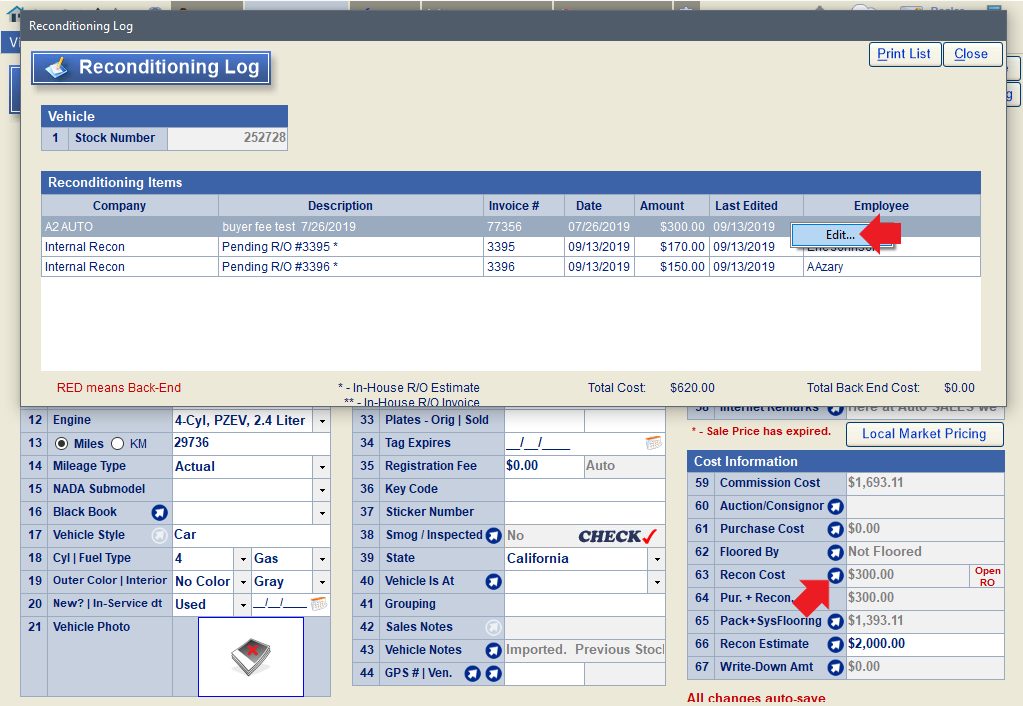This screenshot has width=1023, height=706.
Task: Click the Vehicle Photo placeholder thumbnail
Action: coord(250,656)
